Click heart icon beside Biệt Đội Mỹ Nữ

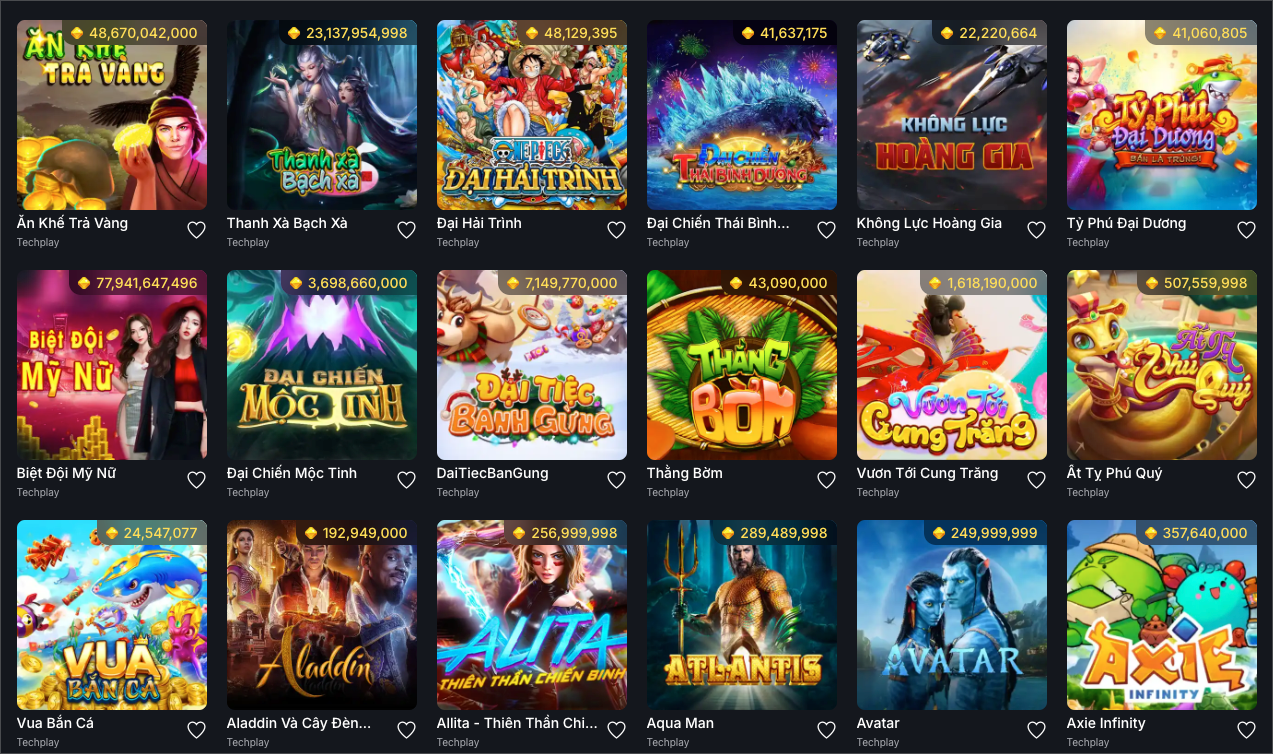click(197, 480)
